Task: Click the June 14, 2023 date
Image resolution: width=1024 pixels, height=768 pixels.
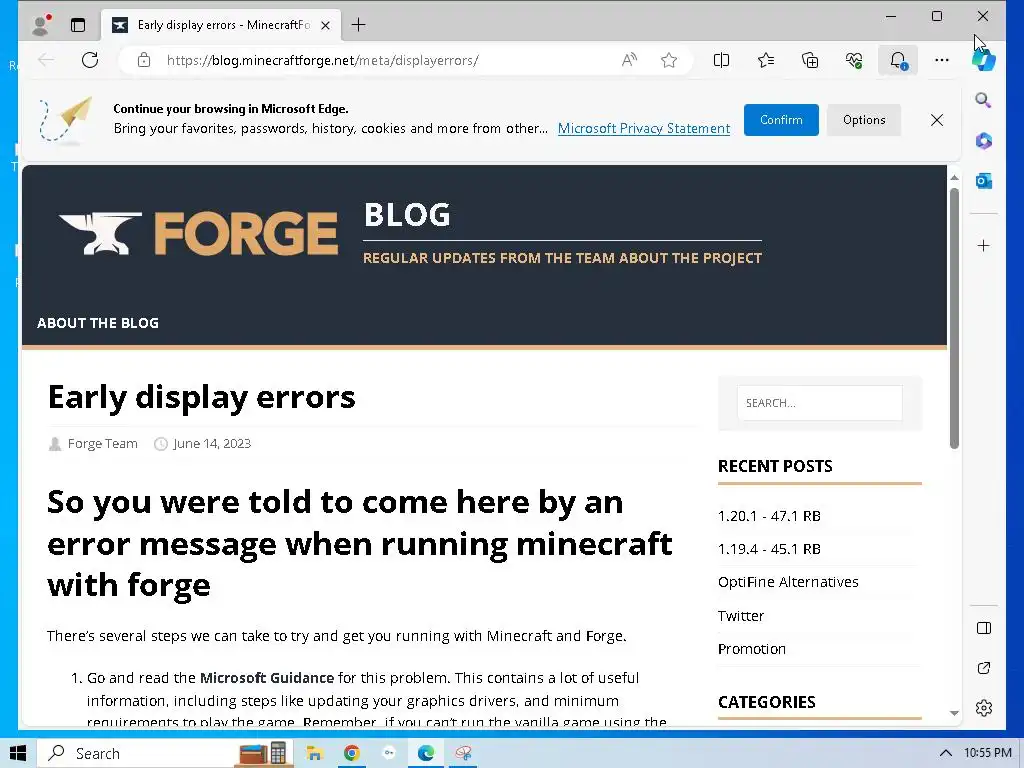Action: pyautogui.click(x=212, y=444)
